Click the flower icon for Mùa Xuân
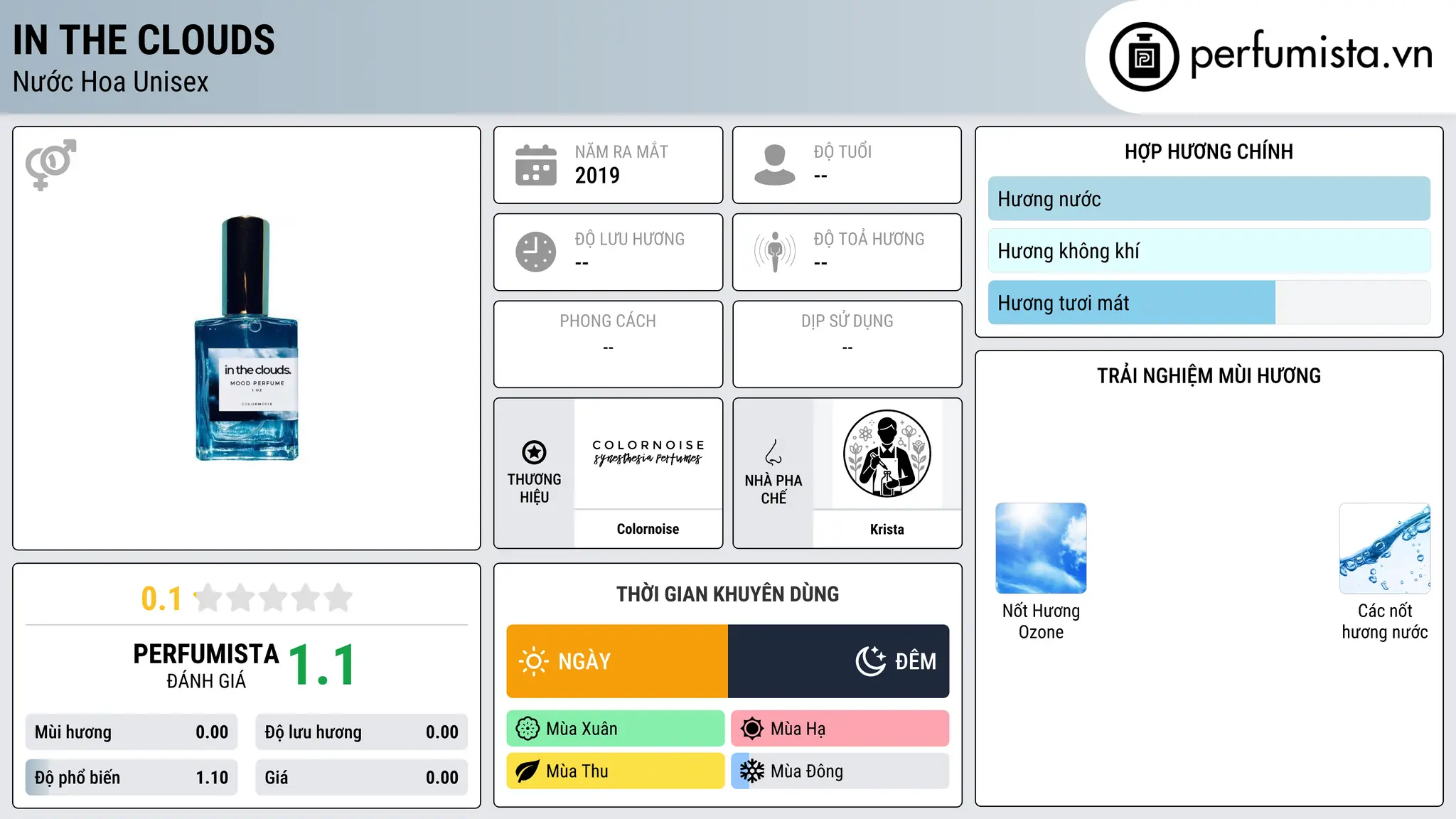Screen dimensions: 1456x819 (528, 729)
